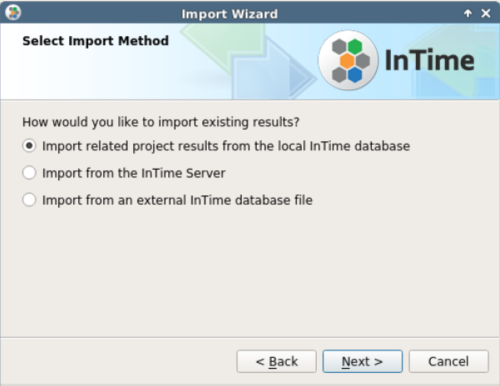
Task: Proceed with the Next button
Action: point(363,361)
